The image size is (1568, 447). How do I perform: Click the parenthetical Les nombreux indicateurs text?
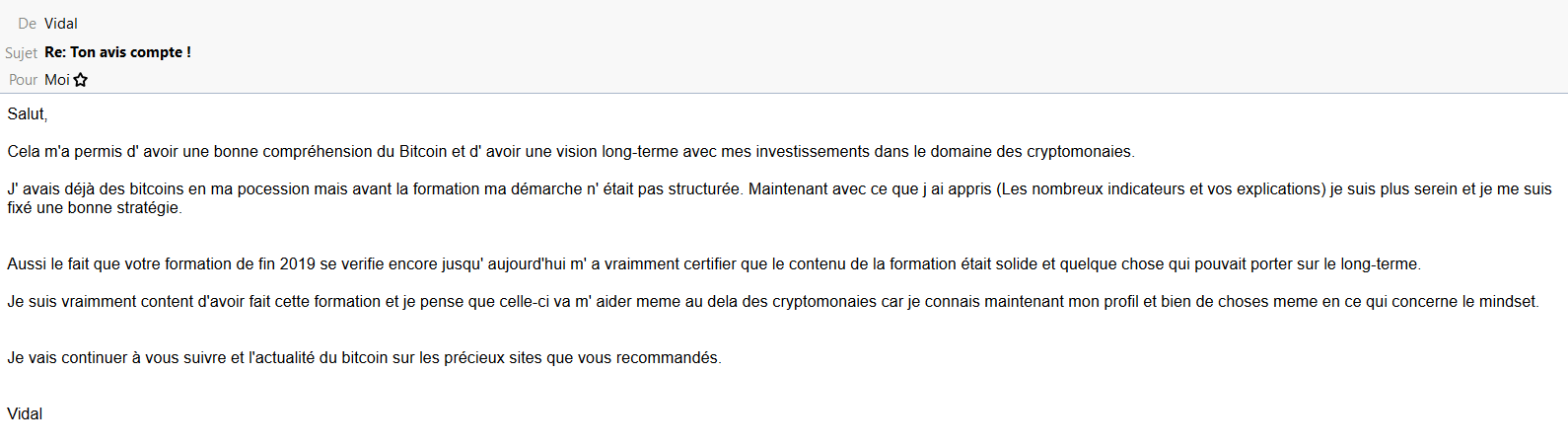(1162, 189)
